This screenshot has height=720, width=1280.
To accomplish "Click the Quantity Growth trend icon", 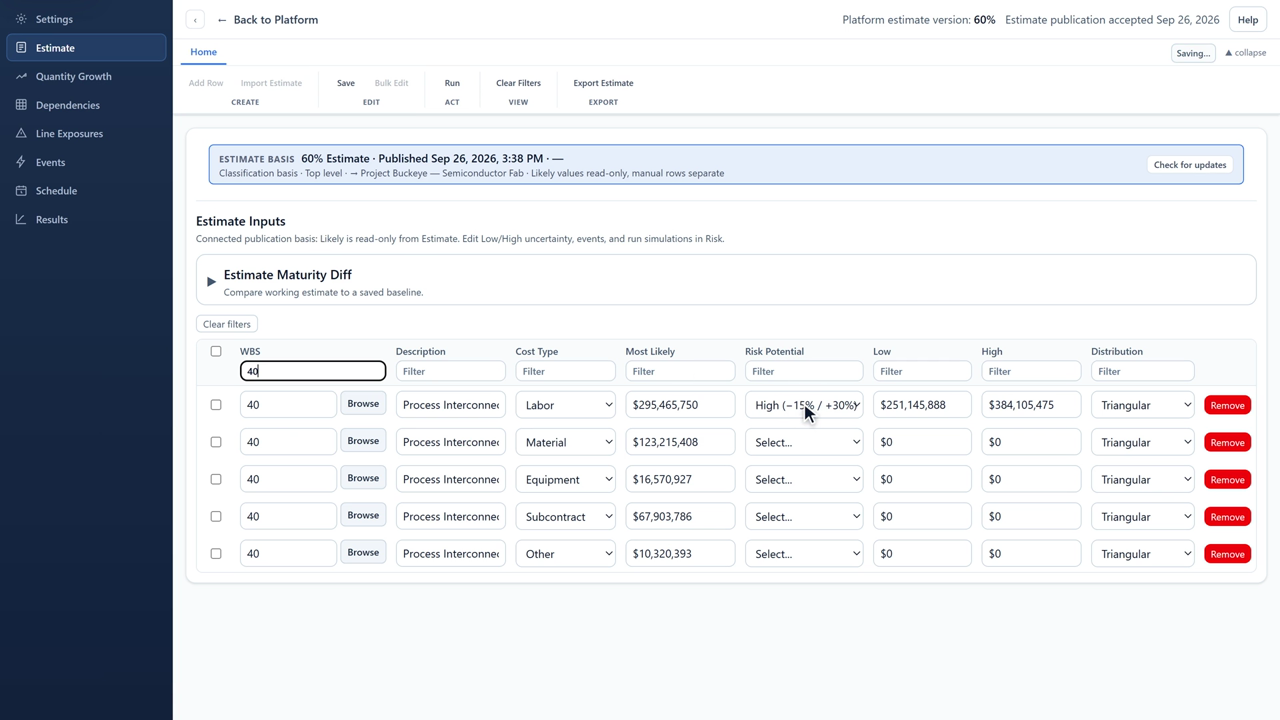I will click(21, 76).
